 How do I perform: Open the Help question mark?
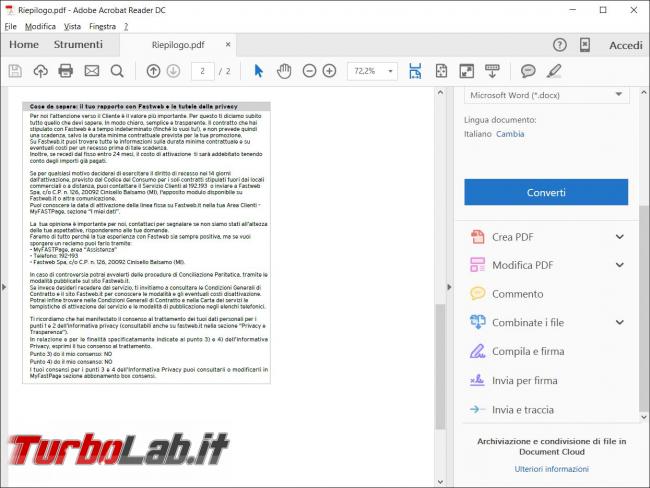[560, 45]
